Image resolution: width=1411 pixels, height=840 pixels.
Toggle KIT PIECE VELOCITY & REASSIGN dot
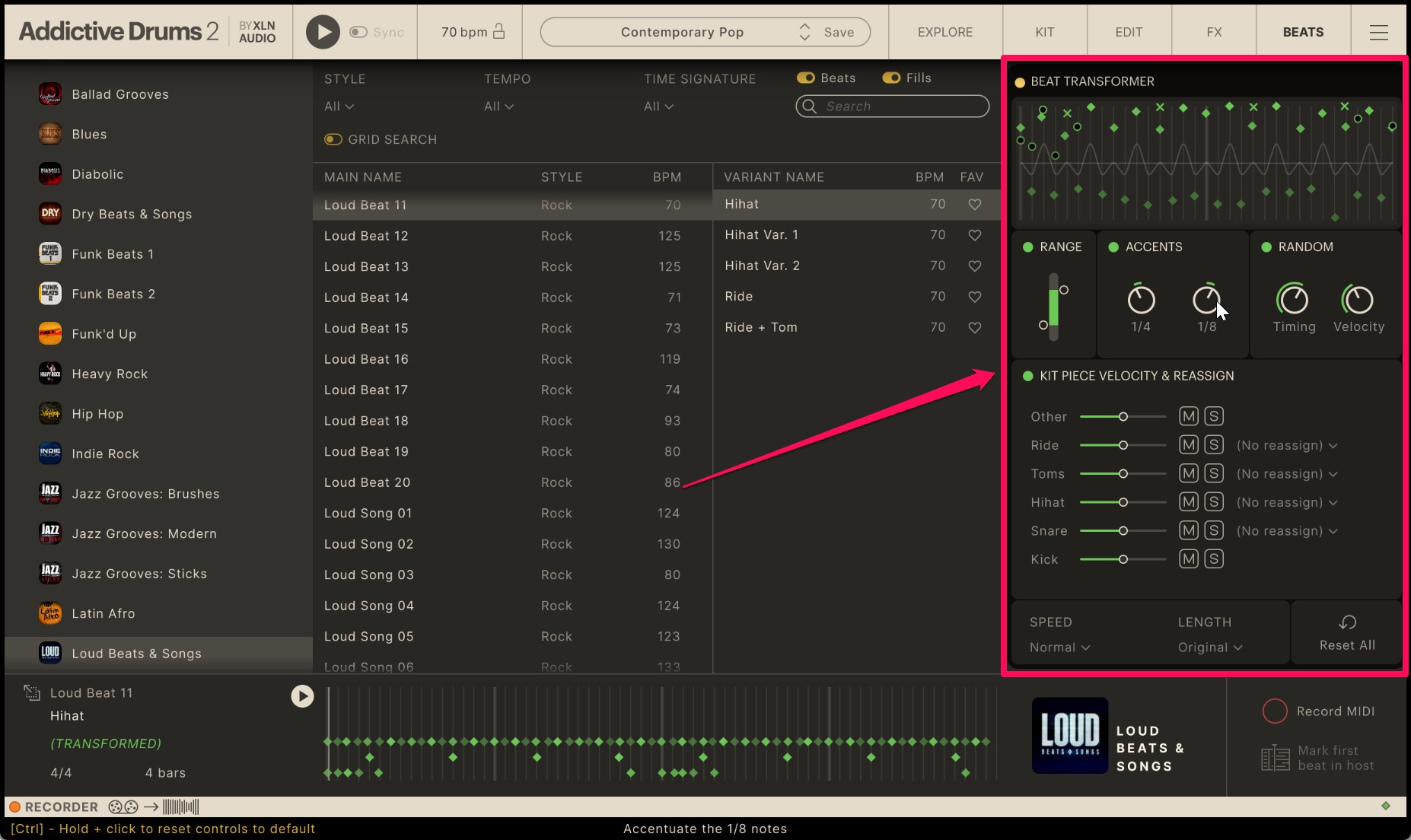(1028, 376)
